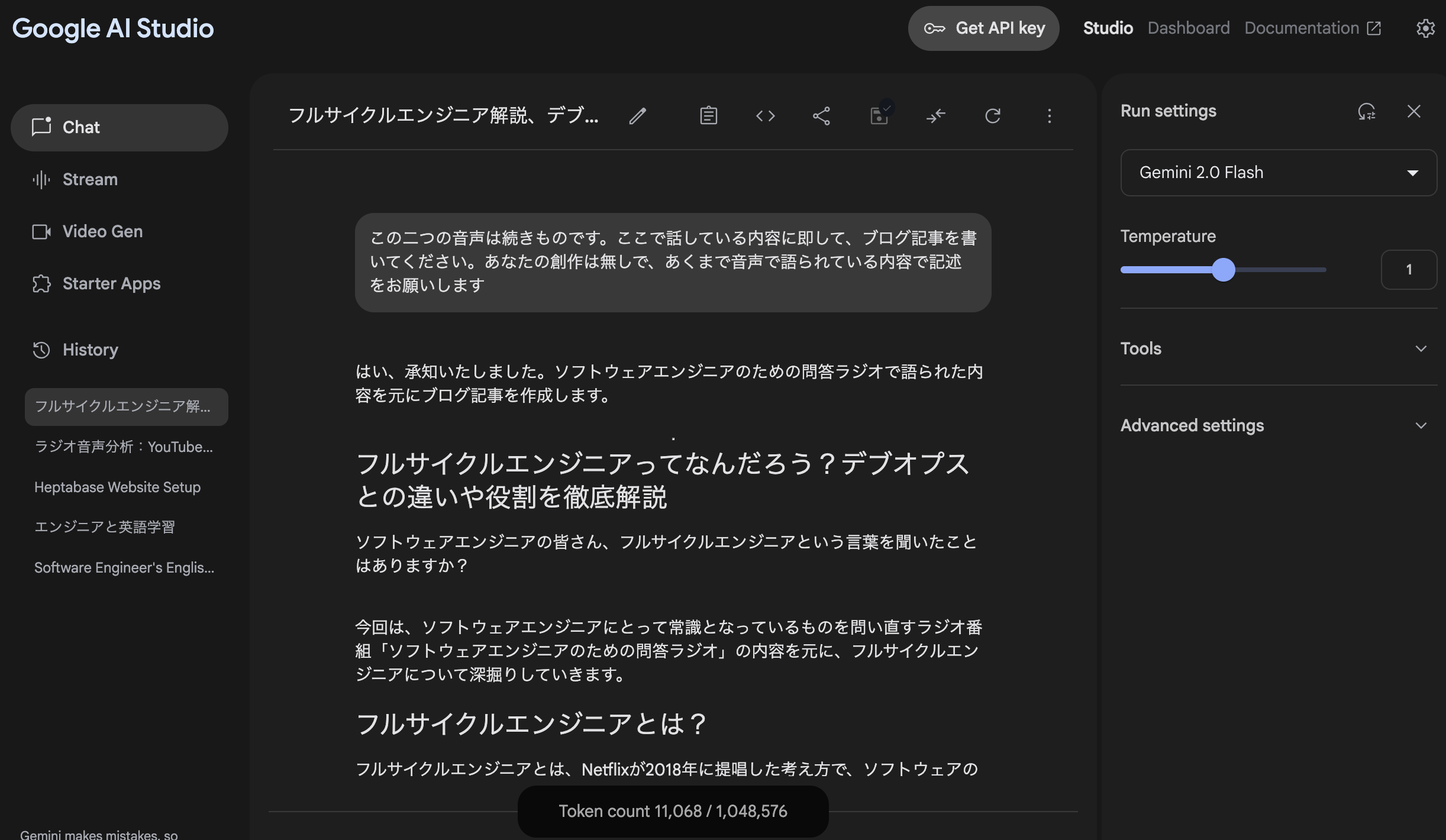The width and height of the screenshot is (1446, 840).
Task: Reset default run settings
Action: [x=1367, y=111]
